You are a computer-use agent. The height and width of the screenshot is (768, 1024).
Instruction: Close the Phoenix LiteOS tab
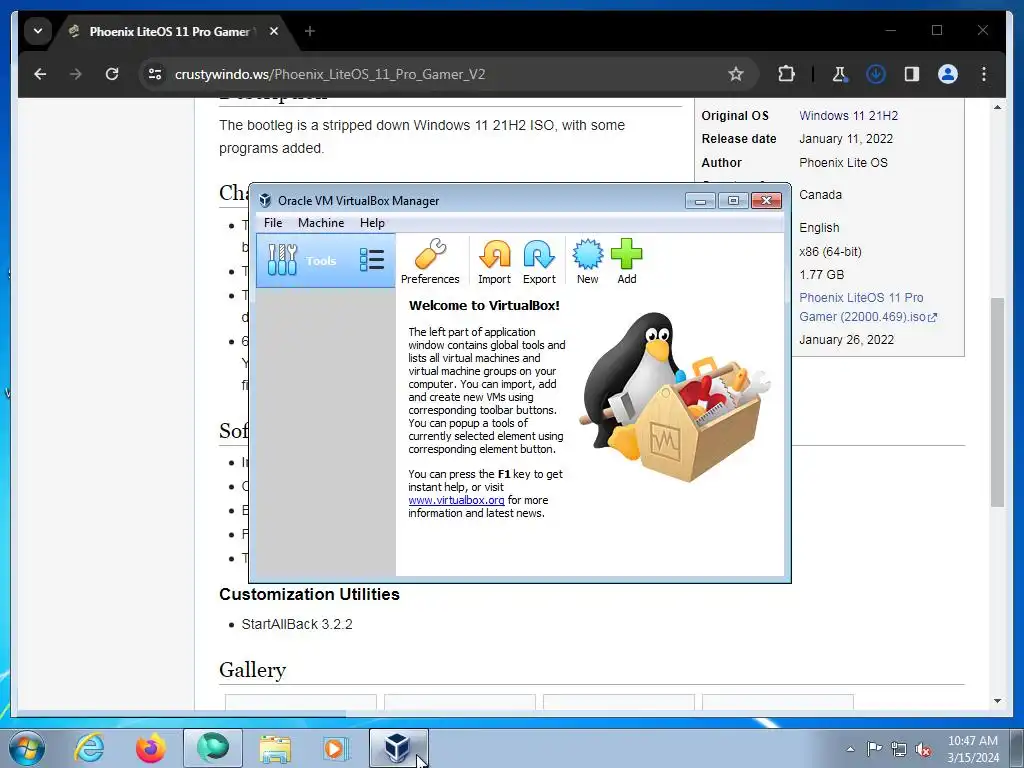click(274, 31)
